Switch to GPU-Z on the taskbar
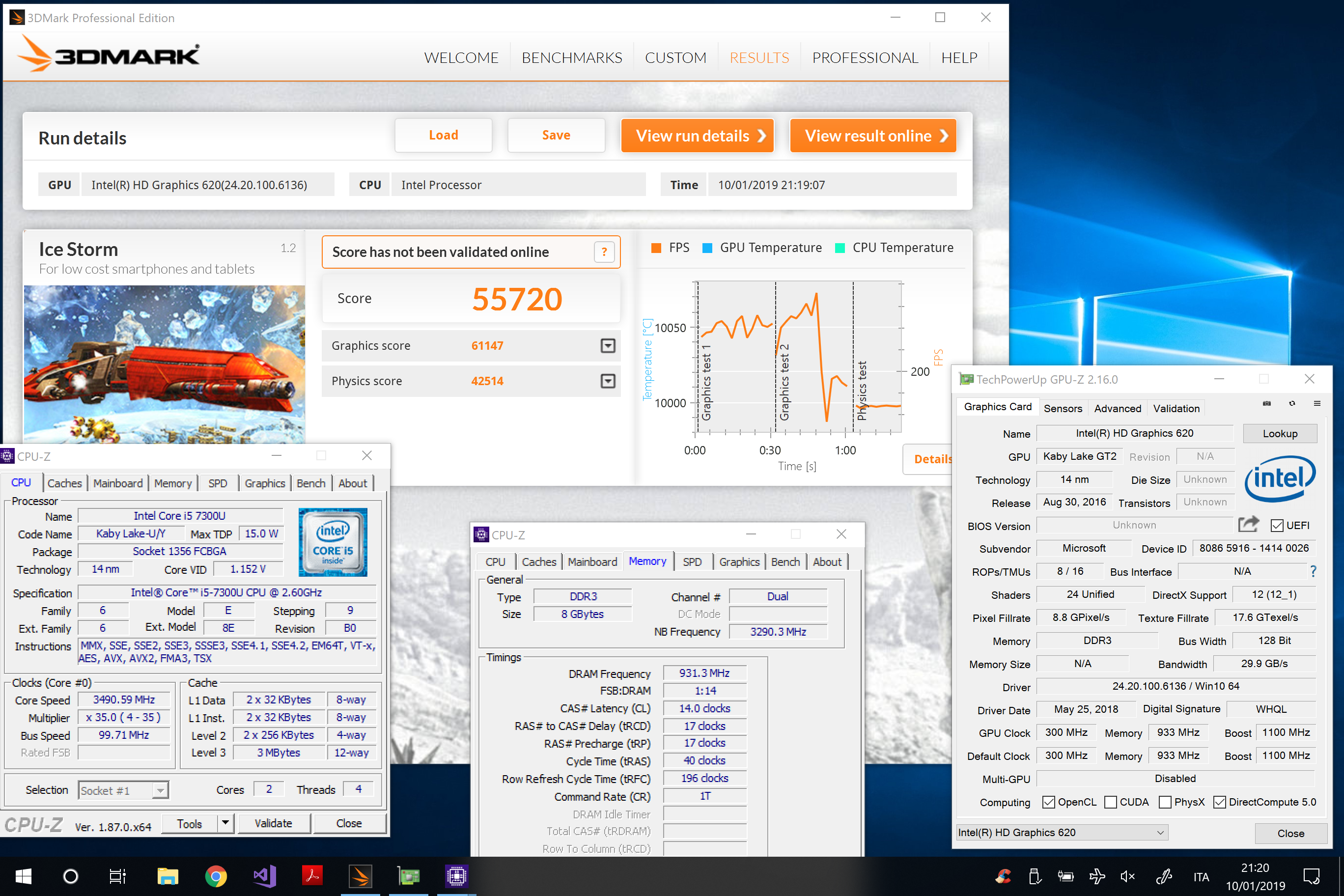The width and height of the screenshot is (1344, 896). pyautogui.click(x=409, y=876)
